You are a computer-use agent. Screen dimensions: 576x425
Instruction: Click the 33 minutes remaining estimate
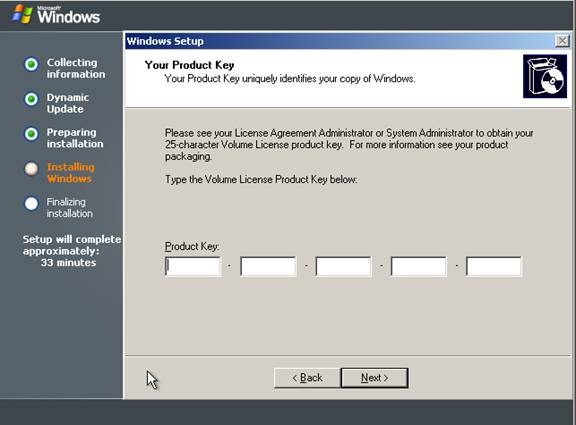pyautogui.click(x=68, y=263)
